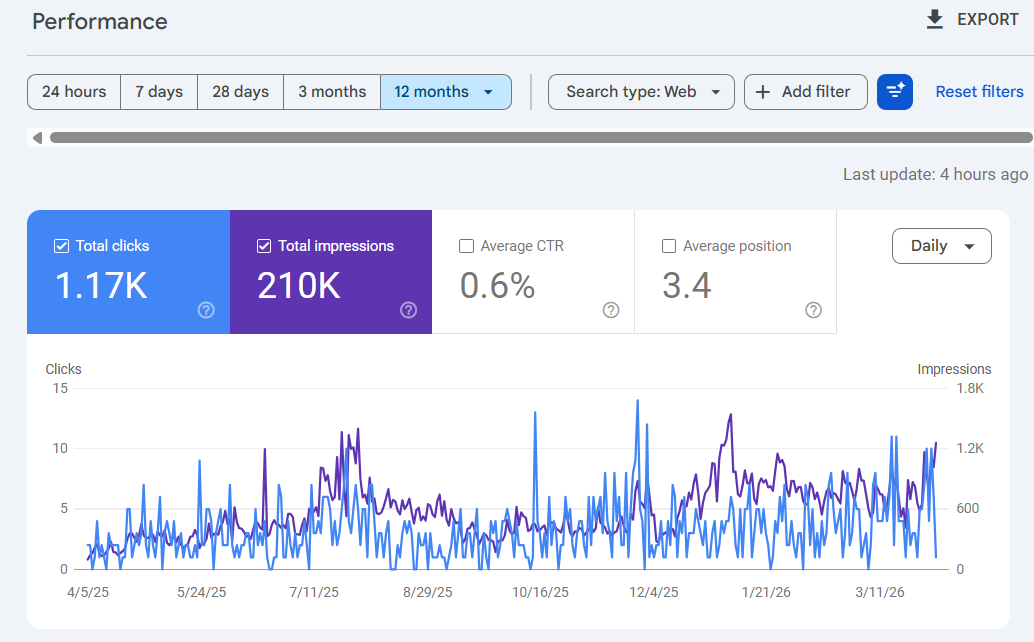Select the 28 days date range
This screenshot has width=1034, height=642.
click(x=240, y=92)
